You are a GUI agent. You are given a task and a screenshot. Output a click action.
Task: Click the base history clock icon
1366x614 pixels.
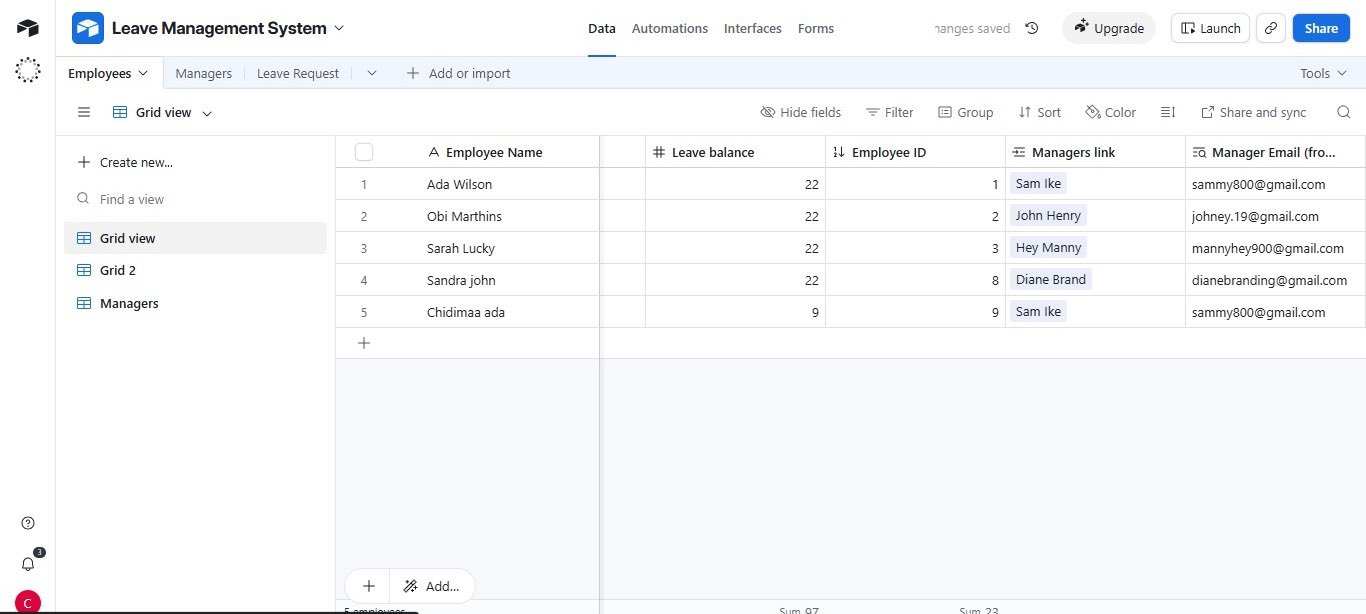click(x=1032, y=28)
